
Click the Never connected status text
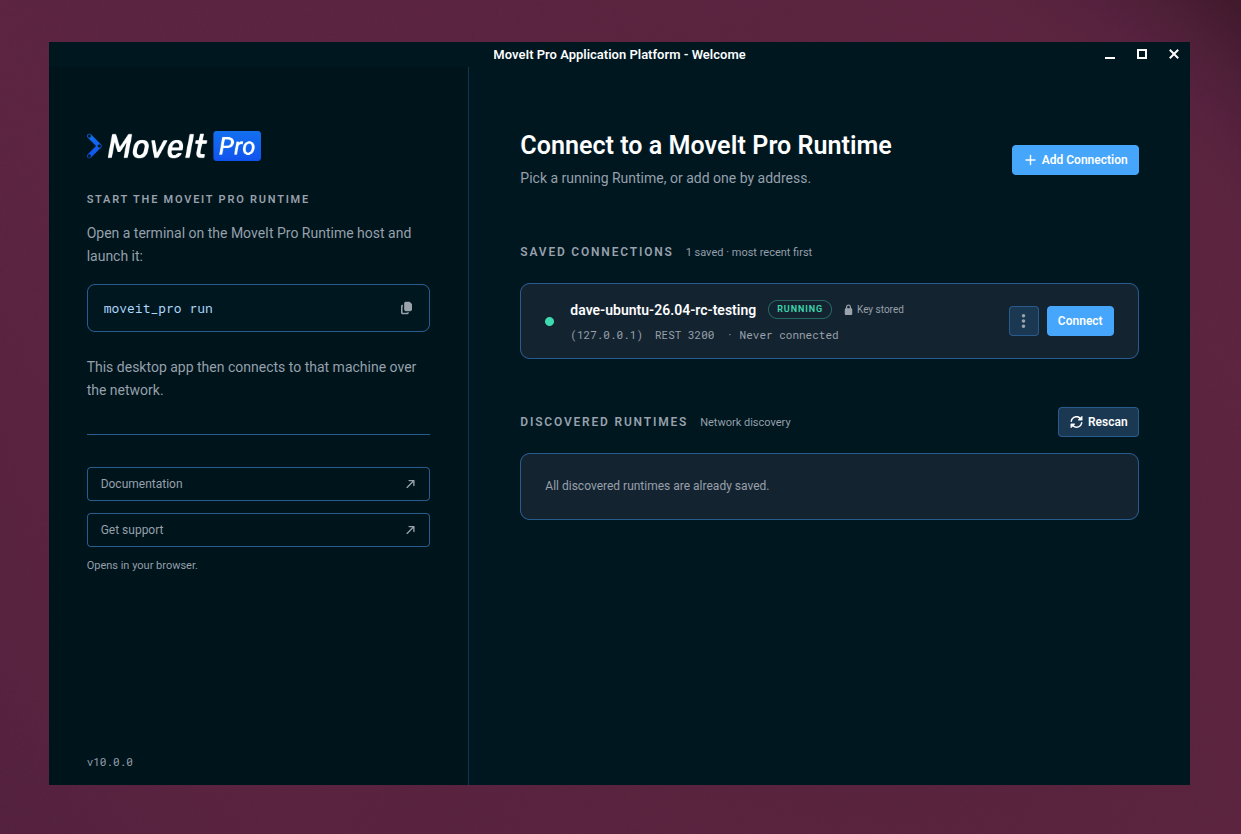pos(789,335)
